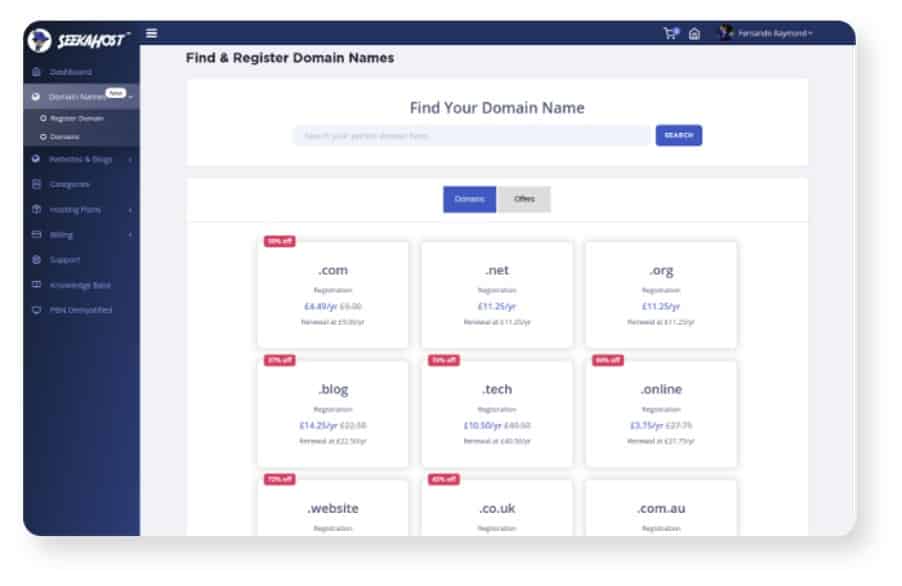Image resolution: width=902 pixels, height=586 pixels.
Task: Click the discount badge on .online card
Action: tap(607, 360)
